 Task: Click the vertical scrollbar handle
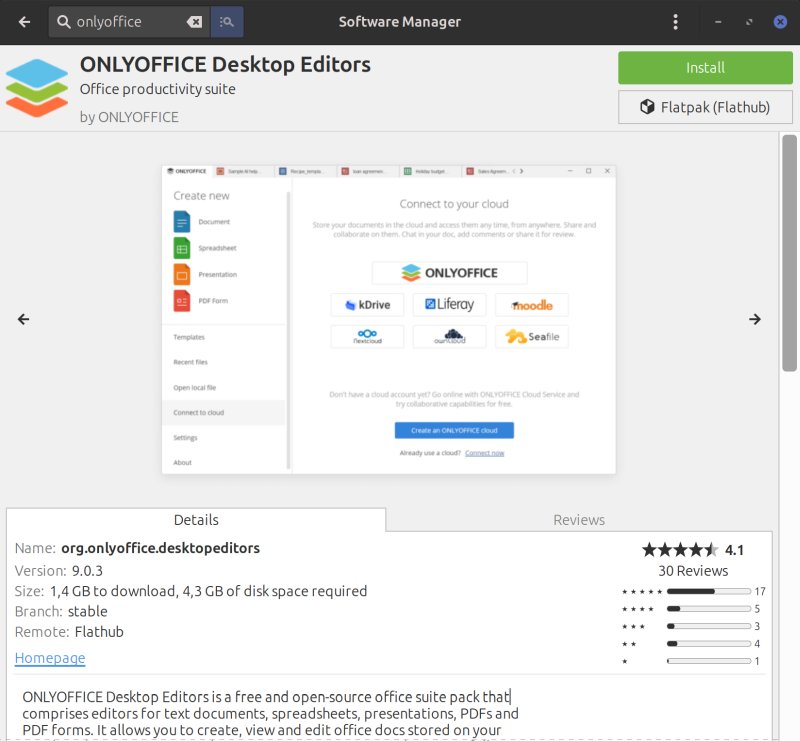[x=789, y=253]
